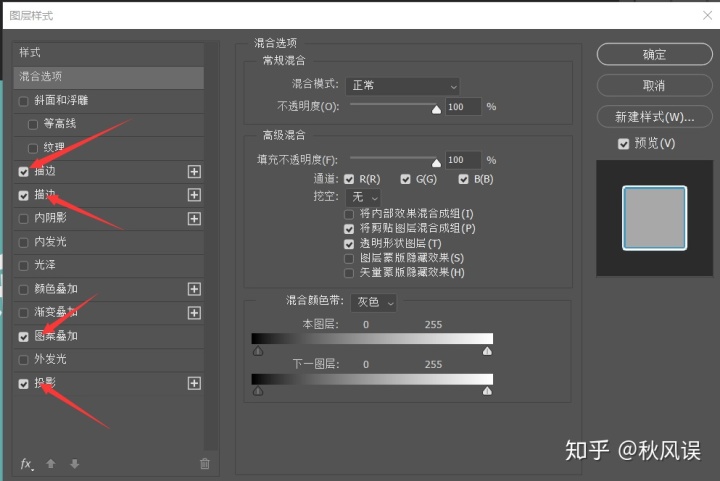This screenshot has width=720, height=481.
Task: Enable 渐变叠加 checkbox
Action: (23, 313)
